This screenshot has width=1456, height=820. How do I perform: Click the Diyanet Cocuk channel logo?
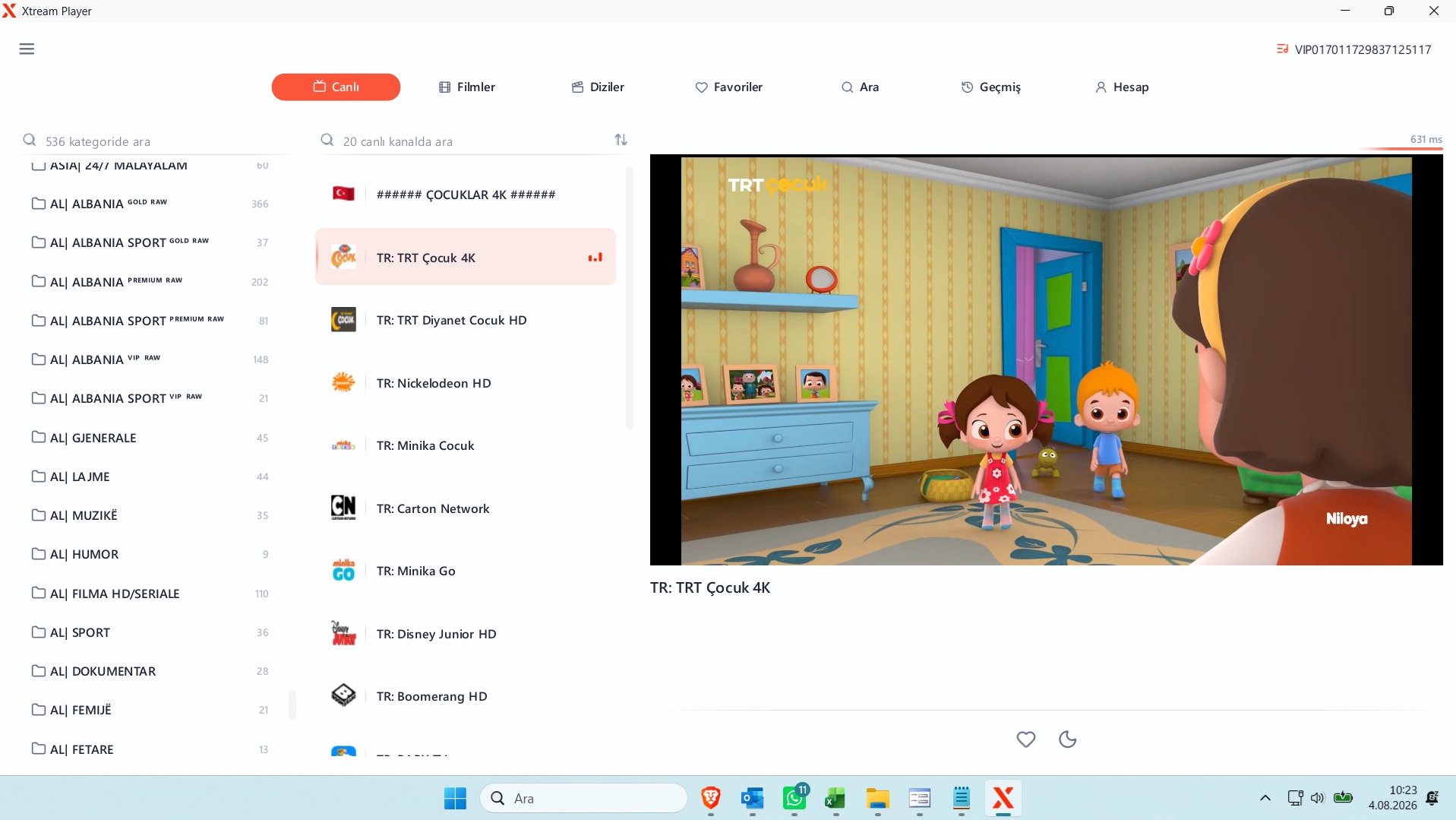click(x=343, y=320)
